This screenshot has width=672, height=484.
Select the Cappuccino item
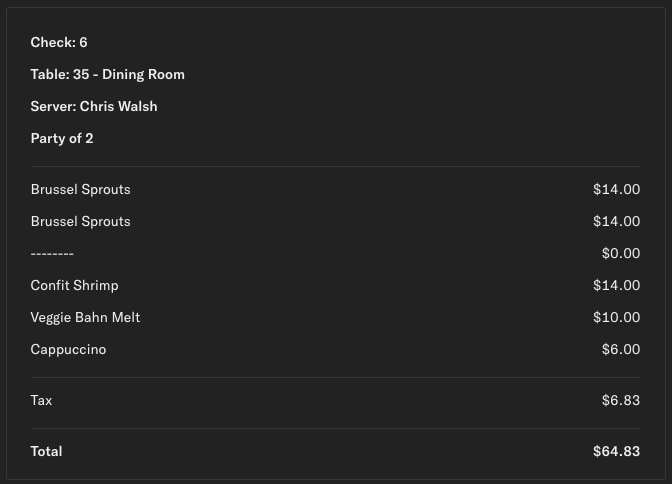(68, 349)
